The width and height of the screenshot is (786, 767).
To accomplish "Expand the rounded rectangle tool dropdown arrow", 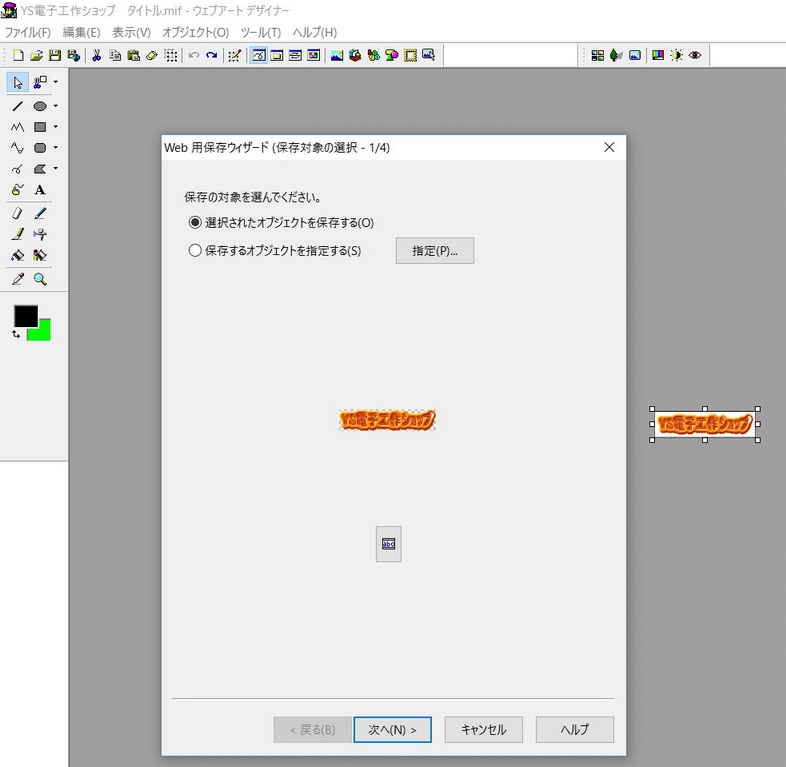I will point(56,148).
